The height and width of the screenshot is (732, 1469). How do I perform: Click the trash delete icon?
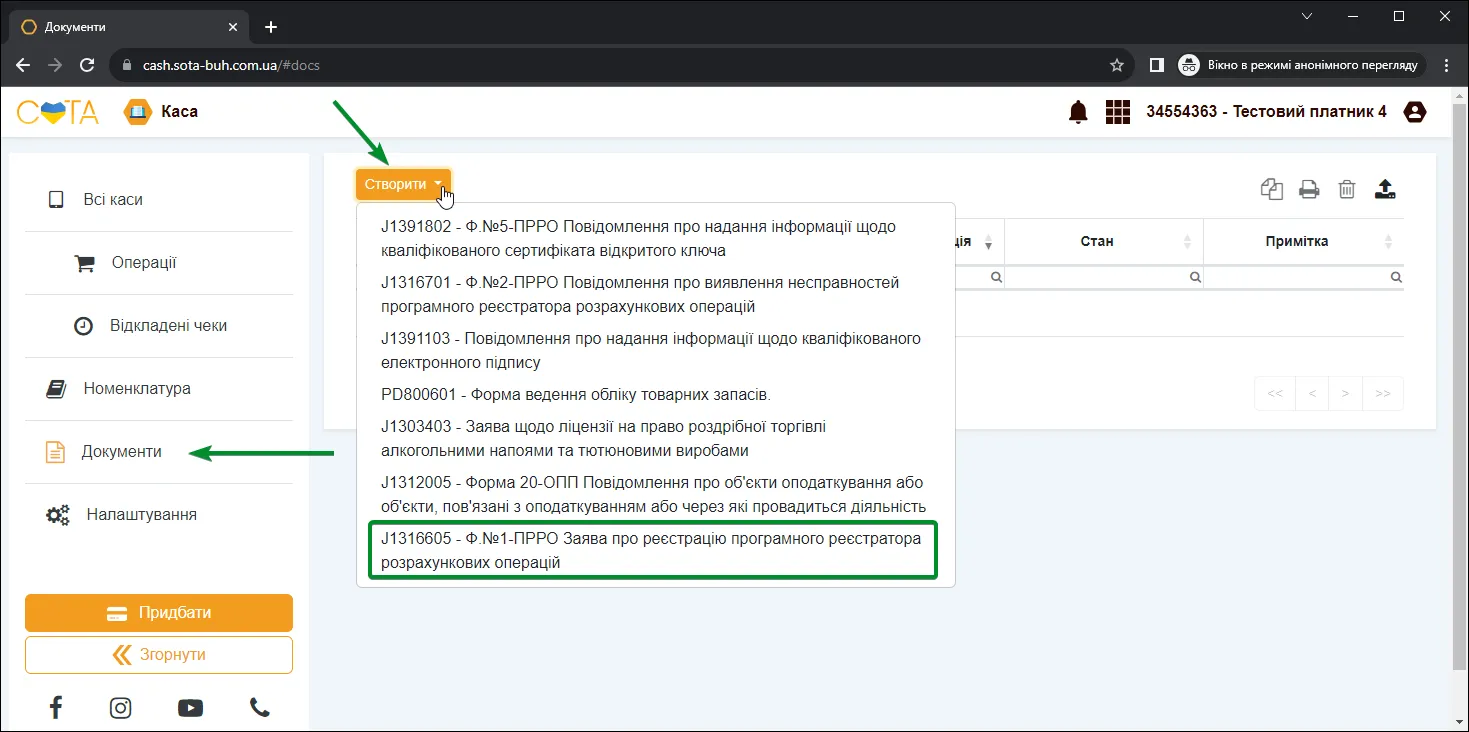pyautogui.click(x=1347, y=189)
